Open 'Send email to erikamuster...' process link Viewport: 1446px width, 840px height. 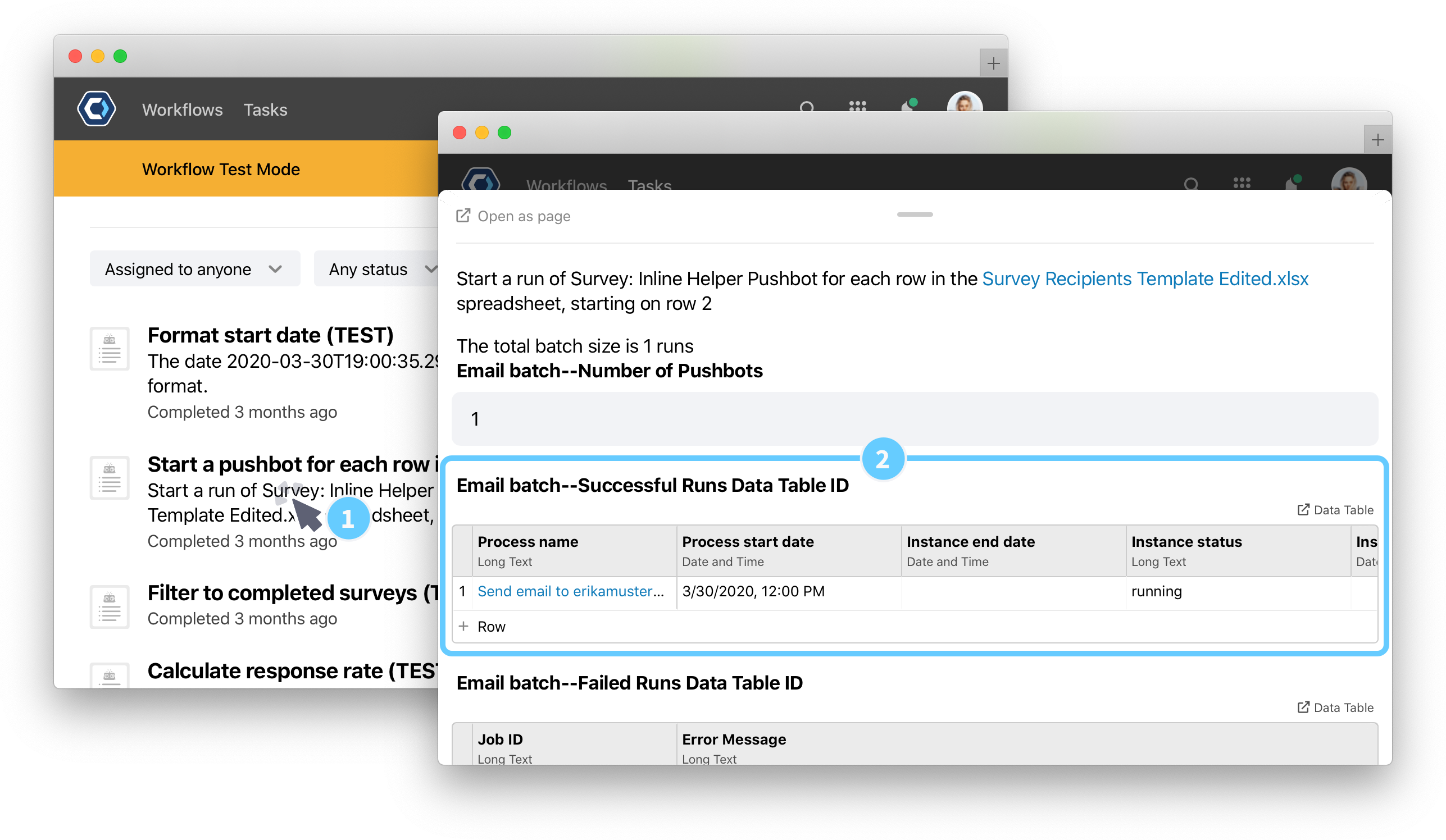pos(570,591)
